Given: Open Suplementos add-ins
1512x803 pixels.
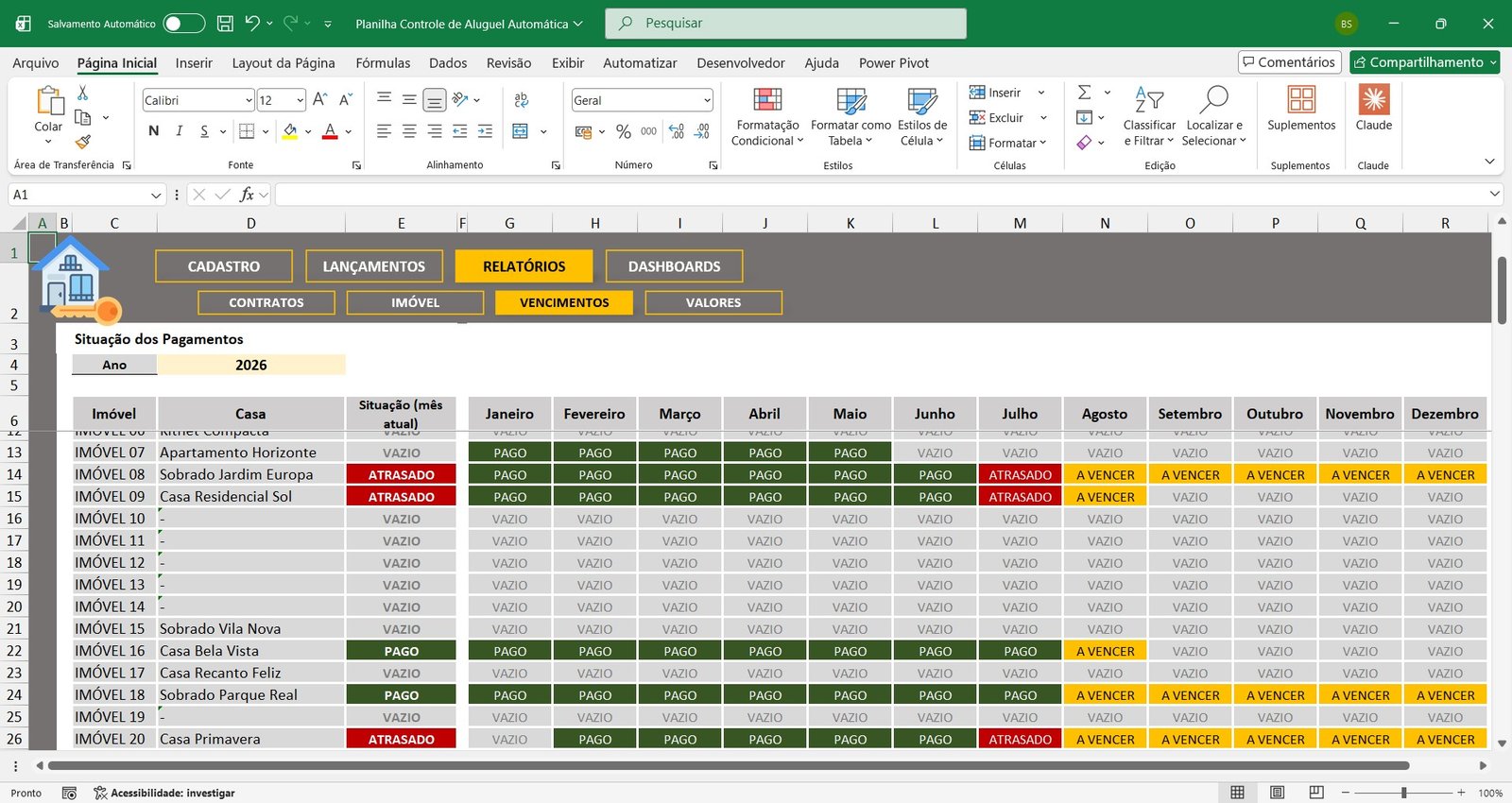Looking at the screenshot, I should click(1301, 107).
